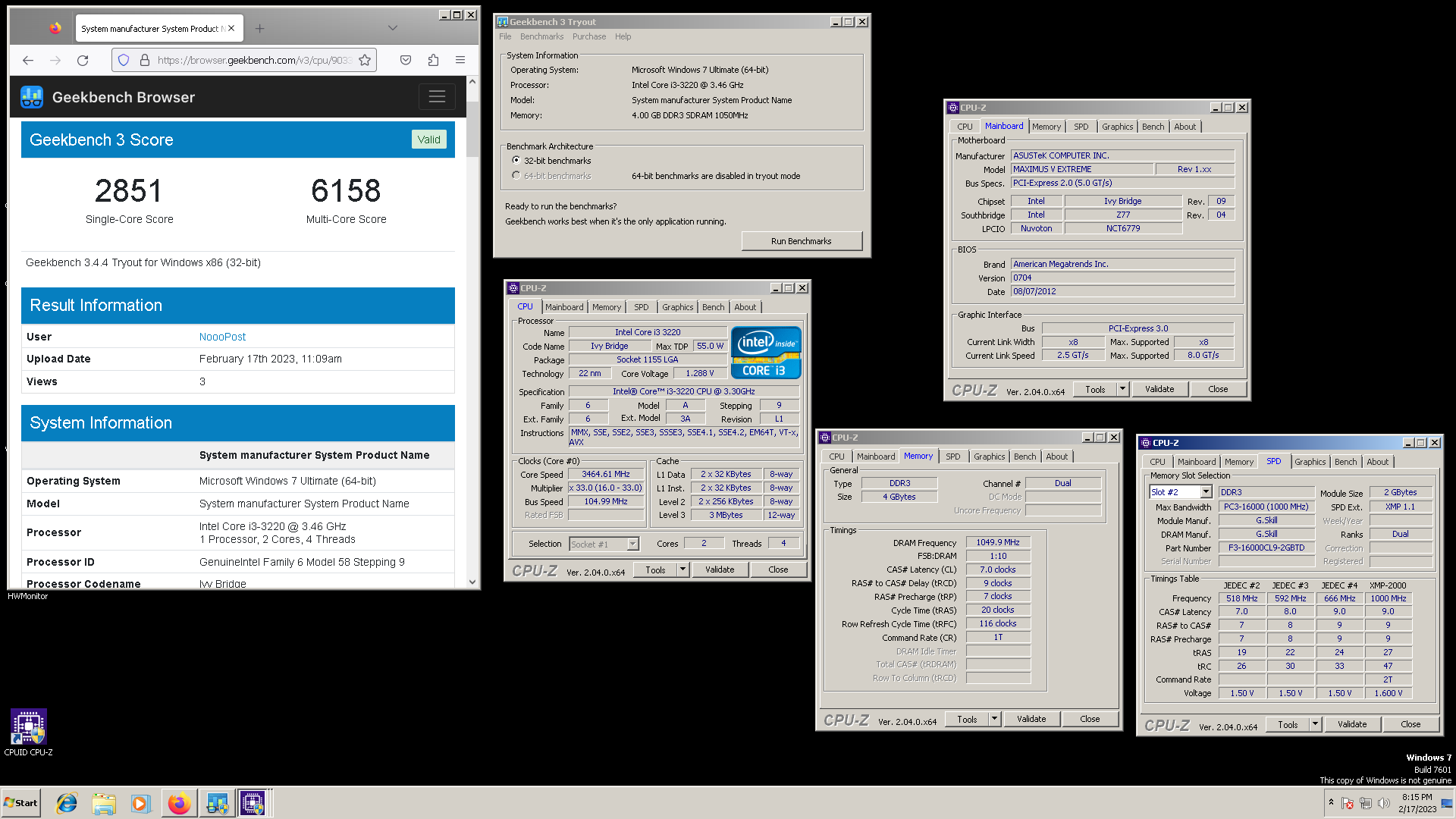Image resolution: width=1456 pixels, height=819 pixels.
Task: Open Windows Explorer from the taskbar
Action: [104, 803]
